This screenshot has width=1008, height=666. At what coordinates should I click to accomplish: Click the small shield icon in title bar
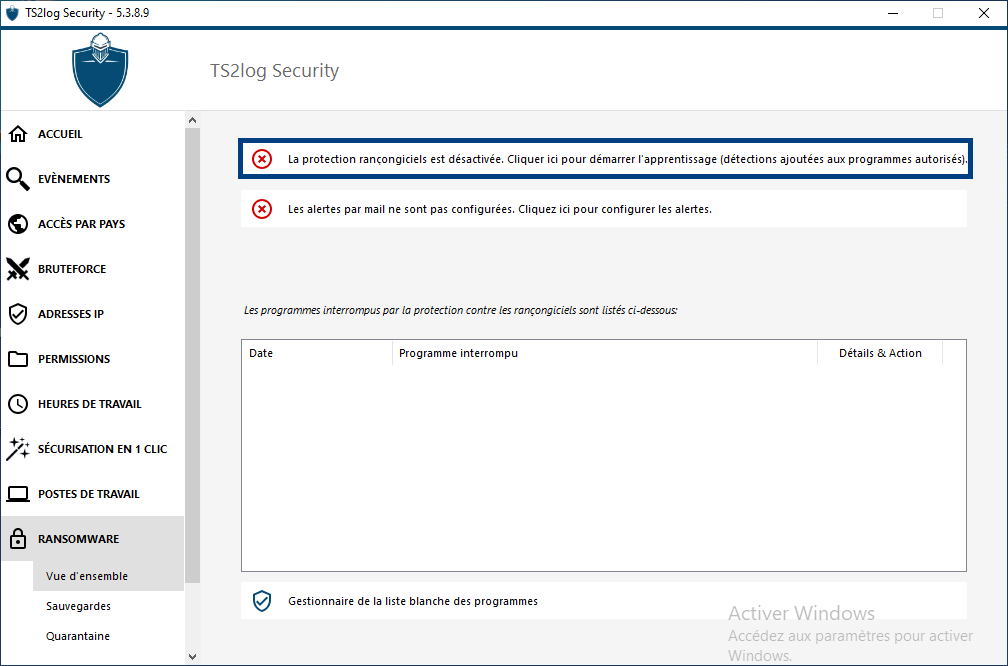pos(12,13)
